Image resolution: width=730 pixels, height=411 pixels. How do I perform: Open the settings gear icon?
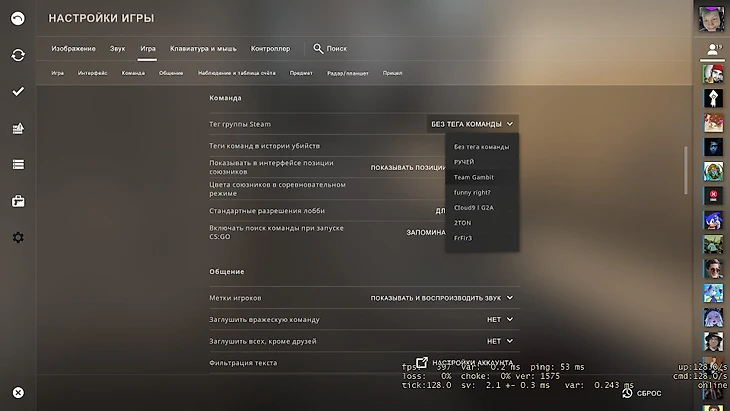pyautogui.click(x=18, y=237)
